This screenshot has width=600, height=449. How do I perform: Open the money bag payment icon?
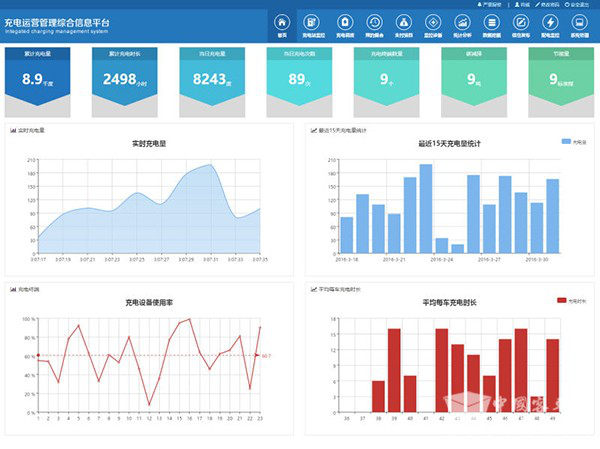tap(403, 23)
